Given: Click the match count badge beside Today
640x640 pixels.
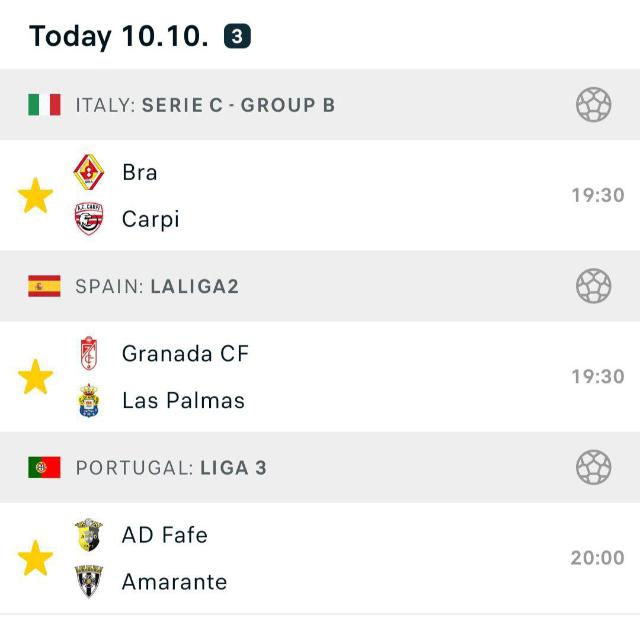Looking at the screenshot, I should (237, 37).
